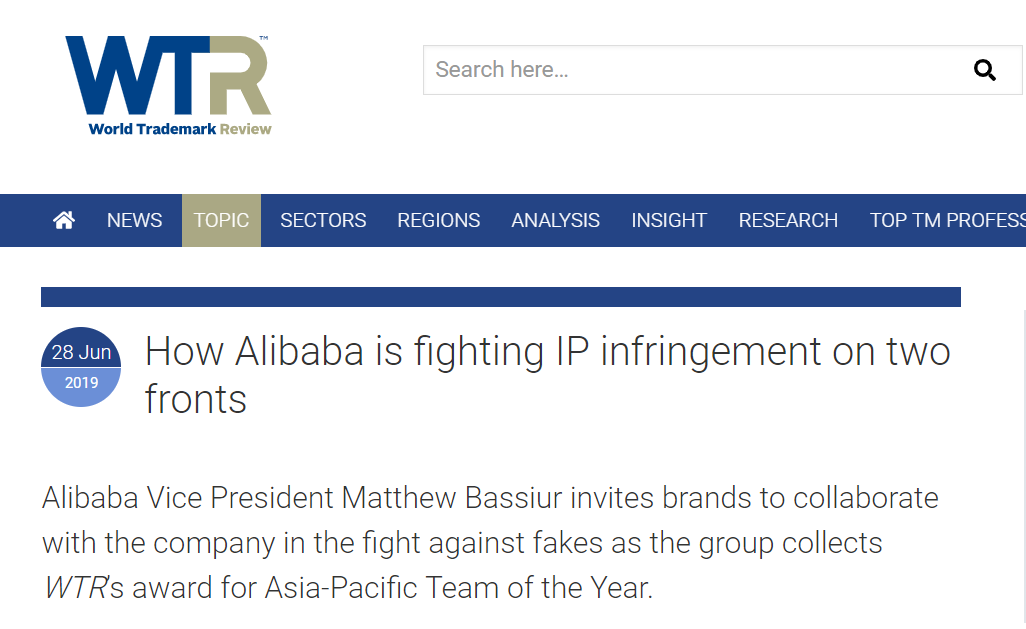Open the NEWS menu item

[134, 220]
